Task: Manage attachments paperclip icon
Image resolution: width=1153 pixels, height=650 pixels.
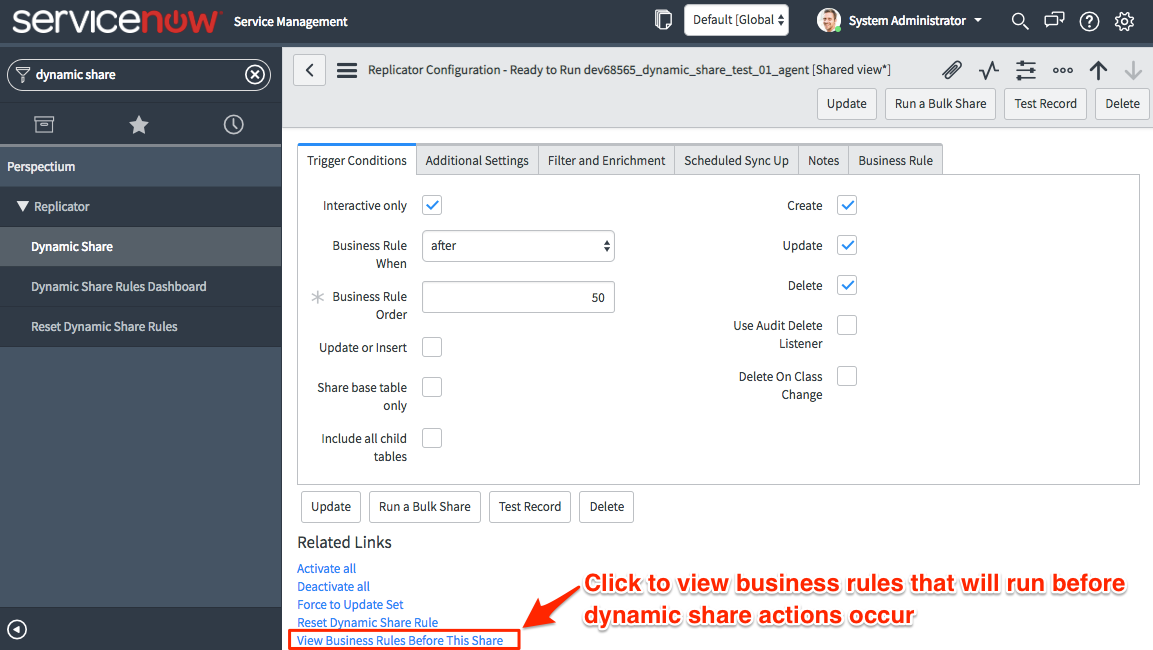Action: (952, 70)
